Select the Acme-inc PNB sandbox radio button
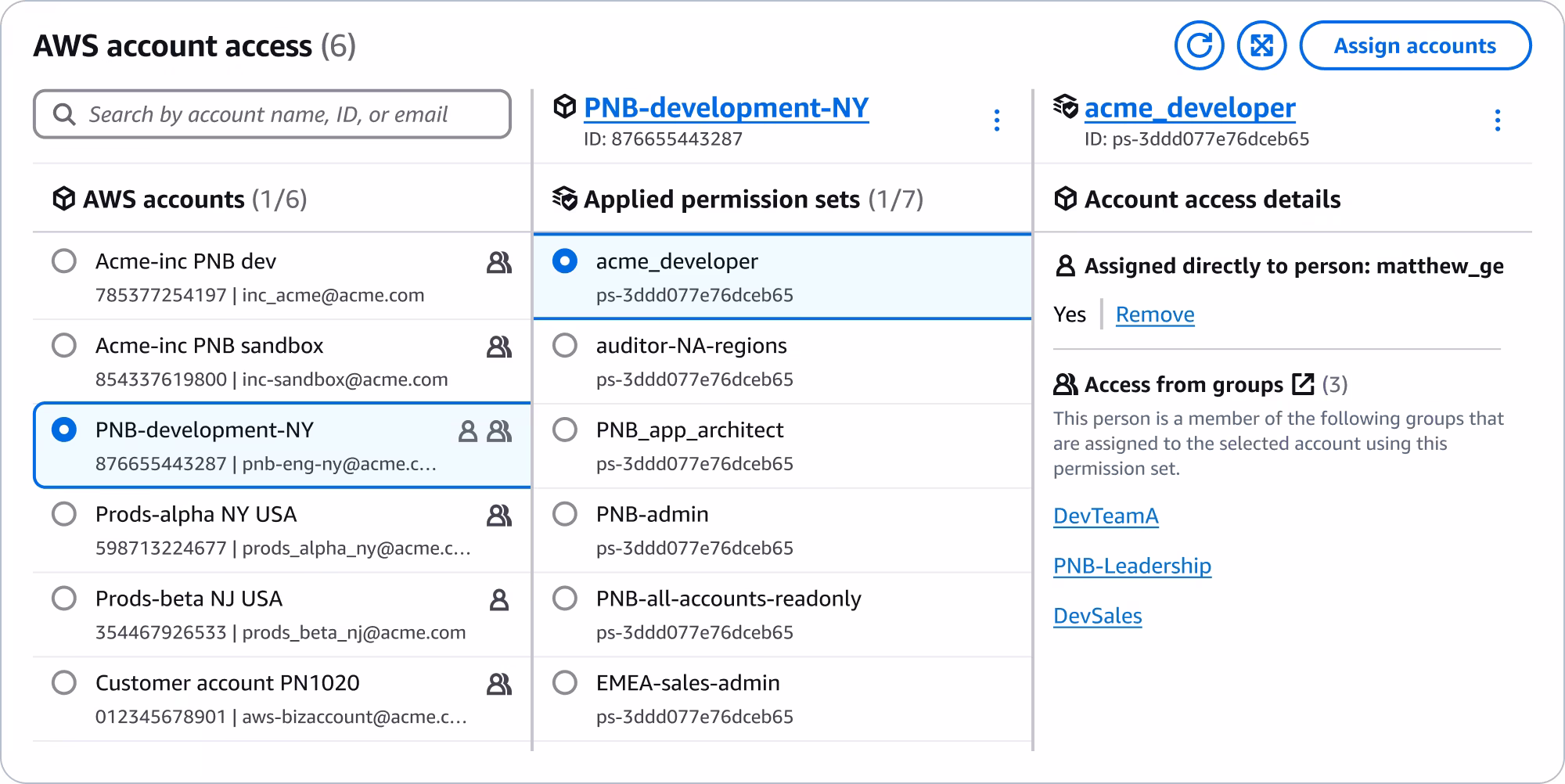 [64, 345]
